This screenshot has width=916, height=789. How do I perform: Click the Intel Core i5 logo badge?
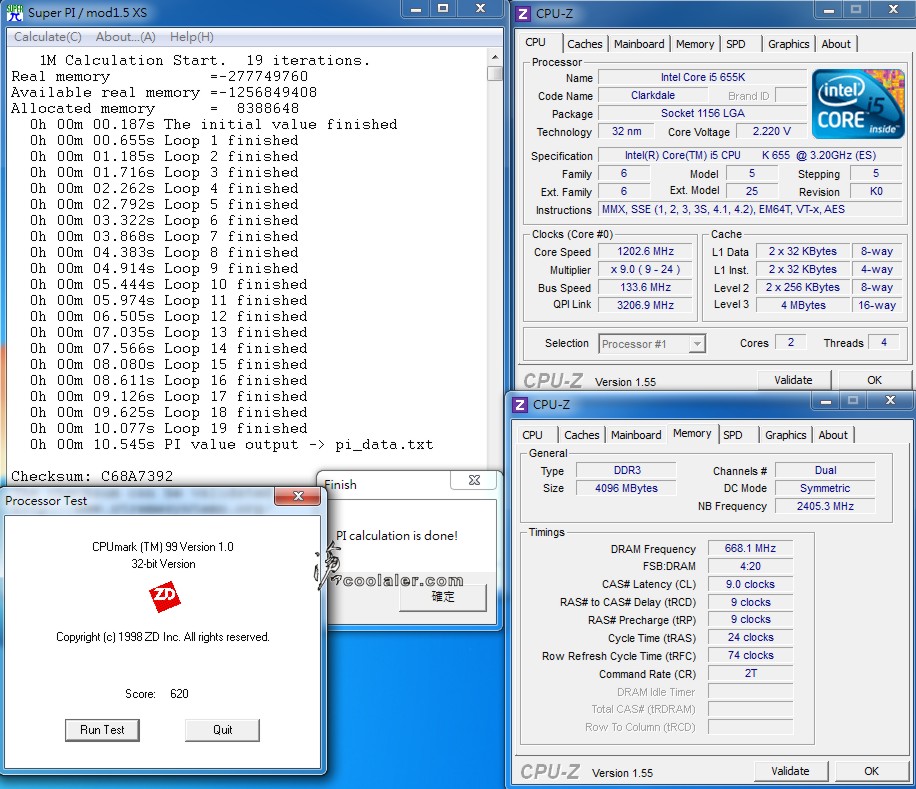(858, 104)
